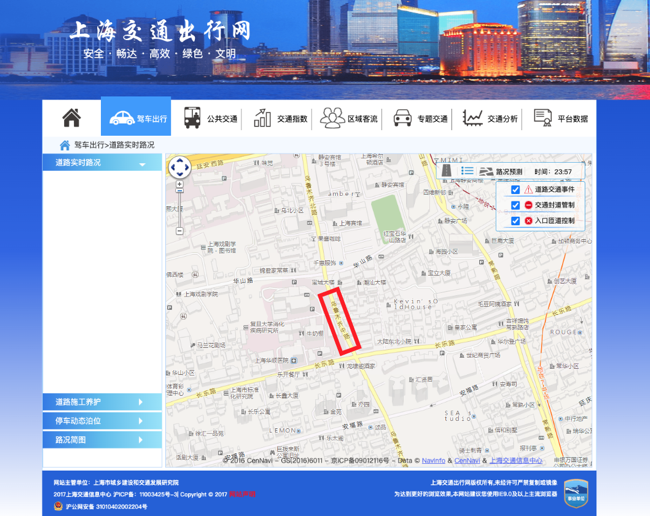Image resolution: width=650 pixels, height=516 pixels.
Task: Expand the 道路施工养护 sidebar section
Action: click(x=102, y=402)
